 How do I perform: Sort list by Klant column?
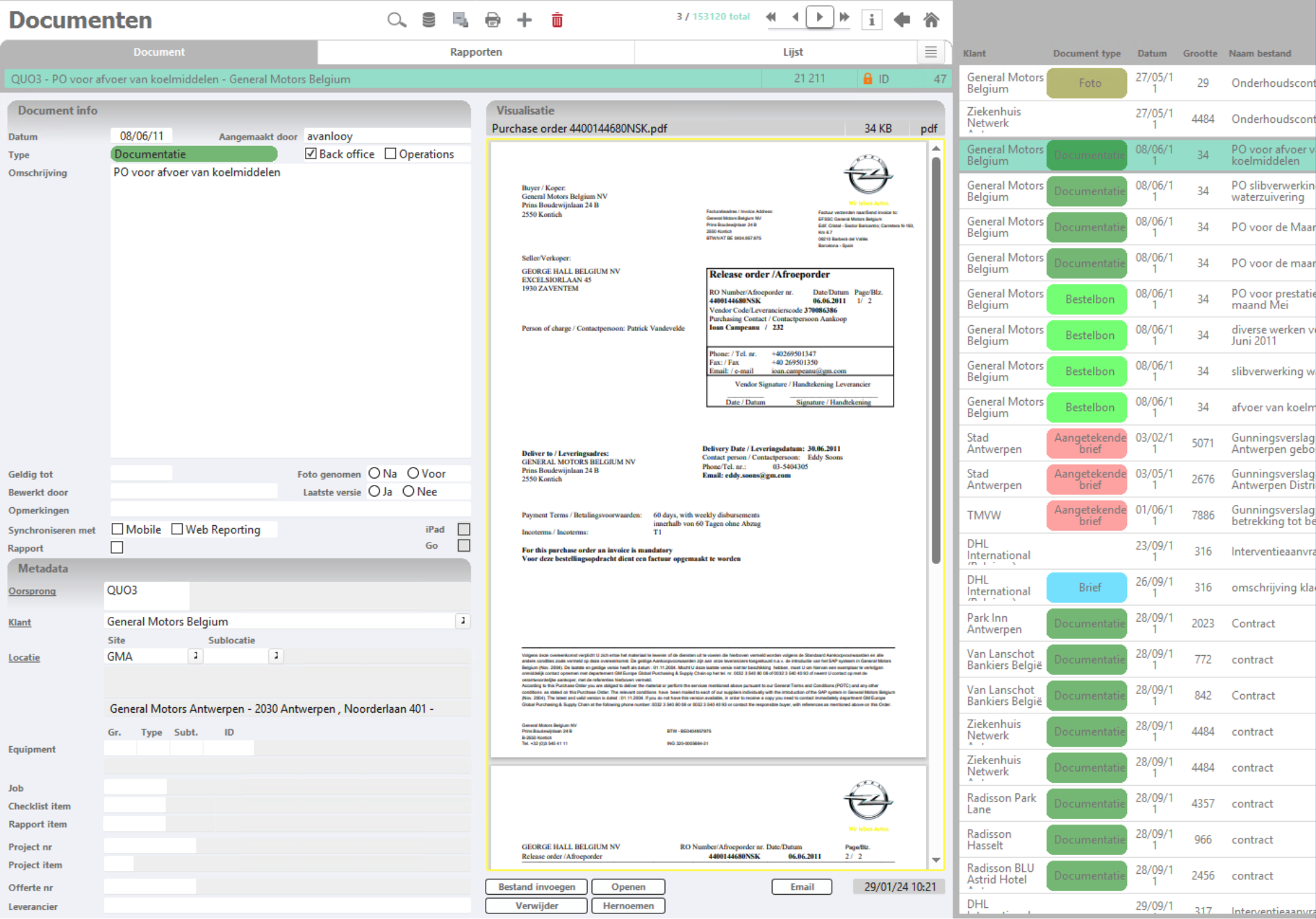pyautogui.click(x=974, y=53)
